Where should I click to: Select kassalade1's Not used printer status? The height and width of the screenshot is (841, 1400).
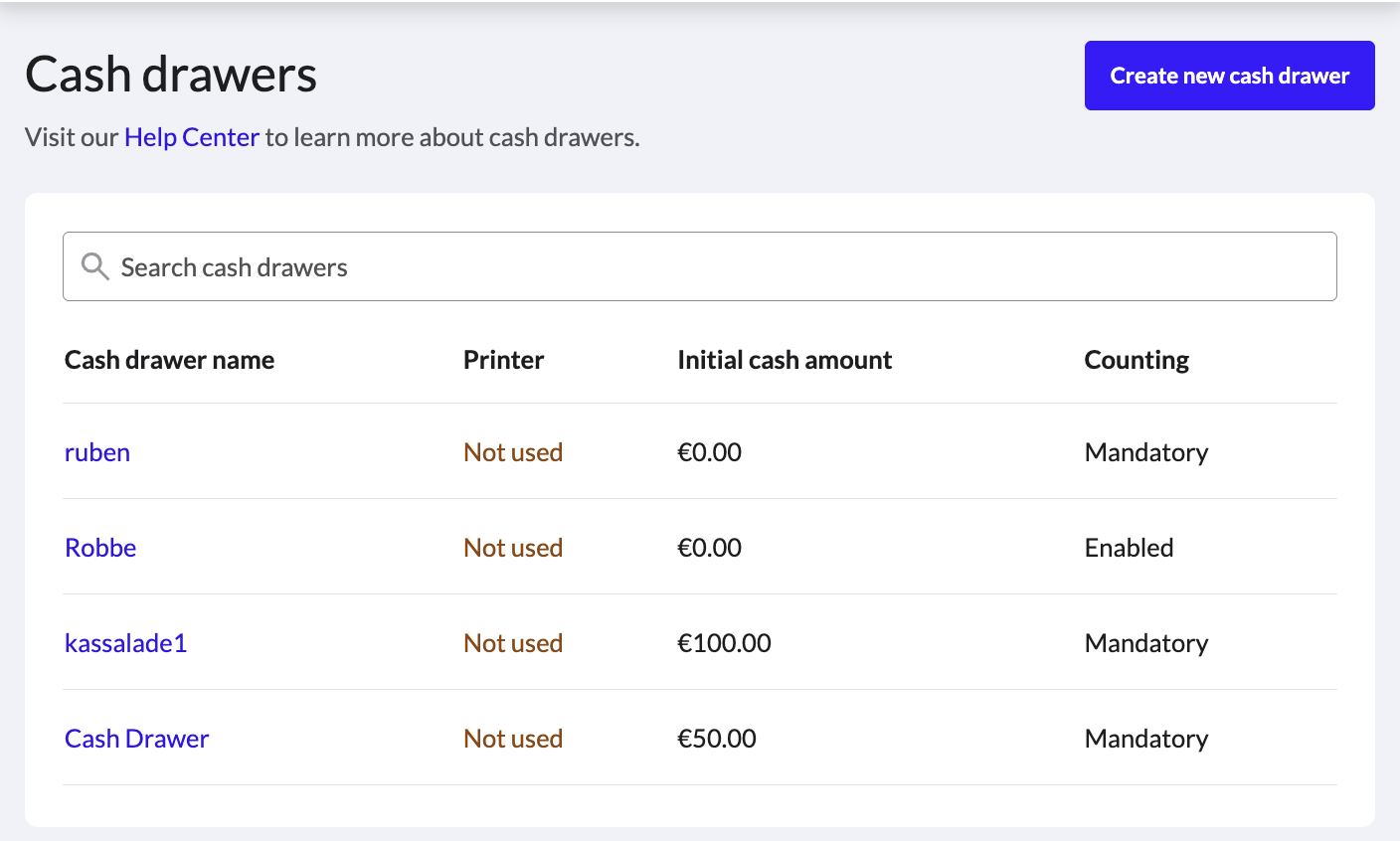click(513, 643)
